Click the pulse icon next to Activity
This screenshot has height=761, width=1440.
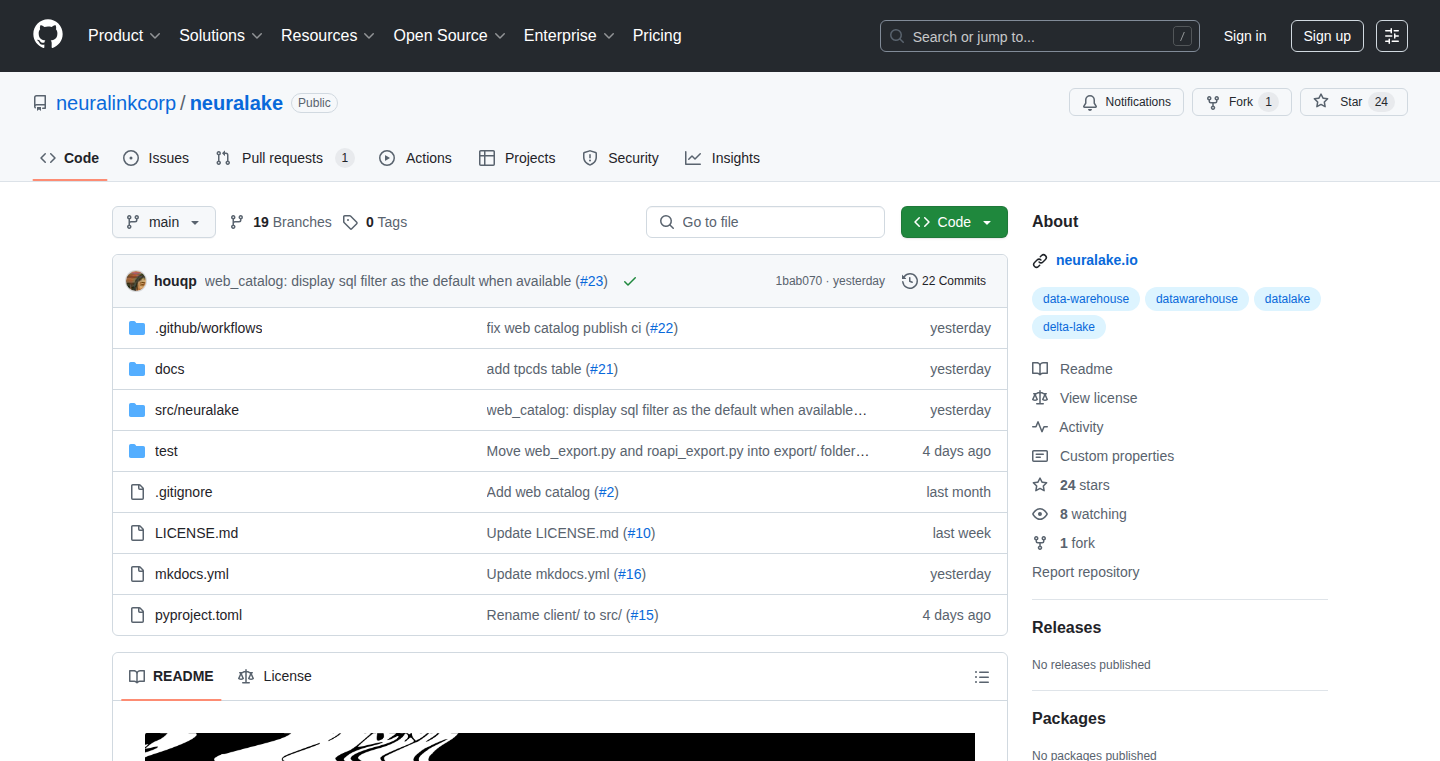(x=1040, y=427)
